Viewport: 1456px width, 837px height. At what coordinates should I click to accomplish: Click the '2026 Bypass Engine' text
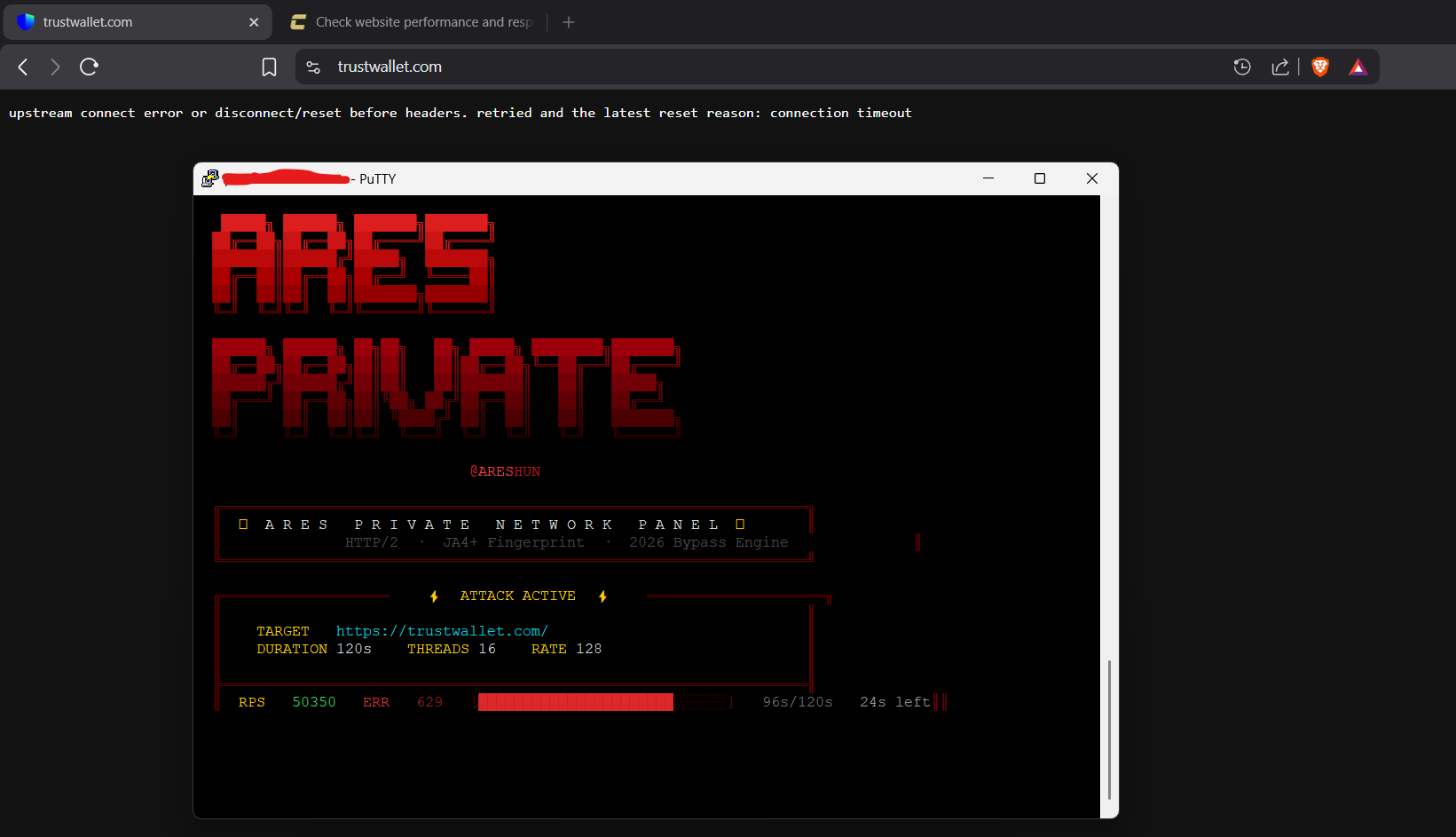709,542
